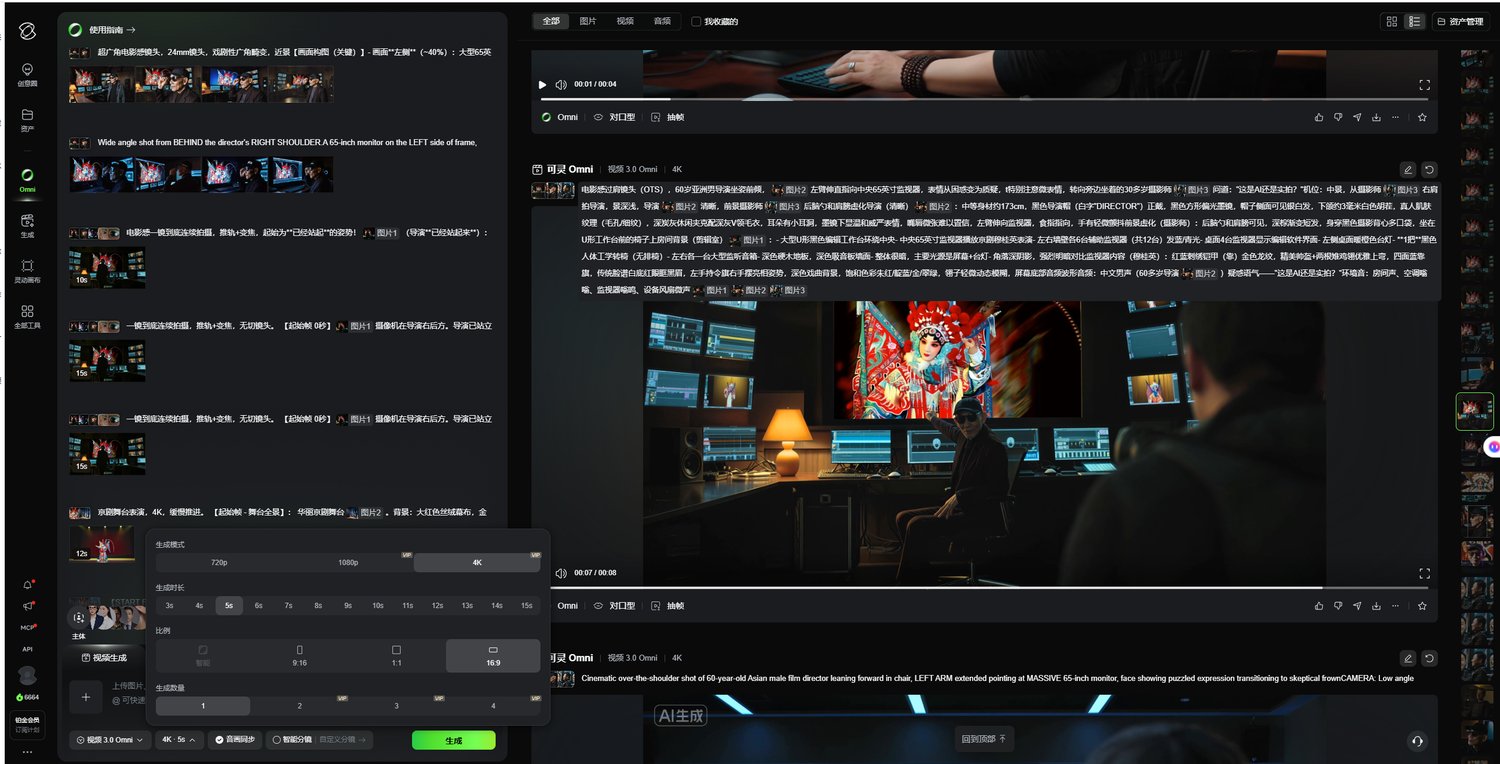The width and height of the screenshot is (1500, 764).
Task: Toggle the 音画同步 option
Action: 235,740
